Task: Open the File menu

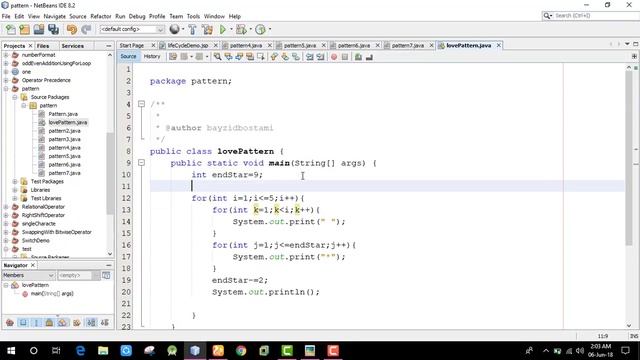Action: click(6, 16)
